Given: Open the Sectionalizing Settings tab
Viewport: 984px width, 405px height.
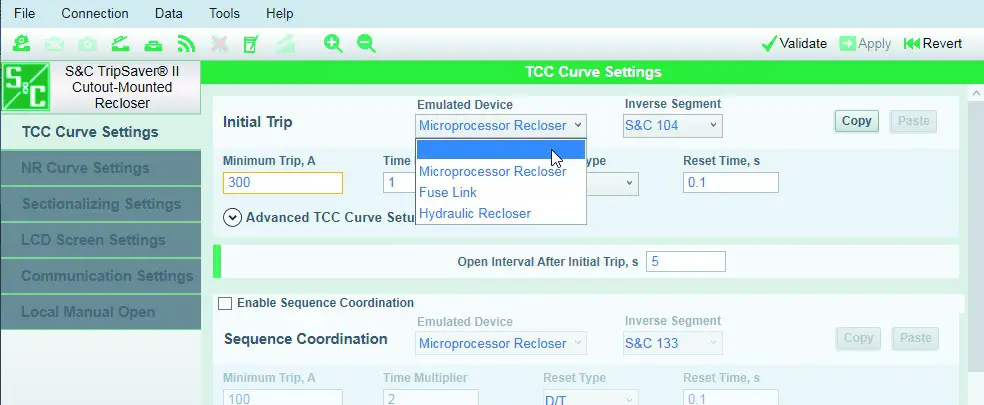Looking at the screenshot, I should coord(100,204).
